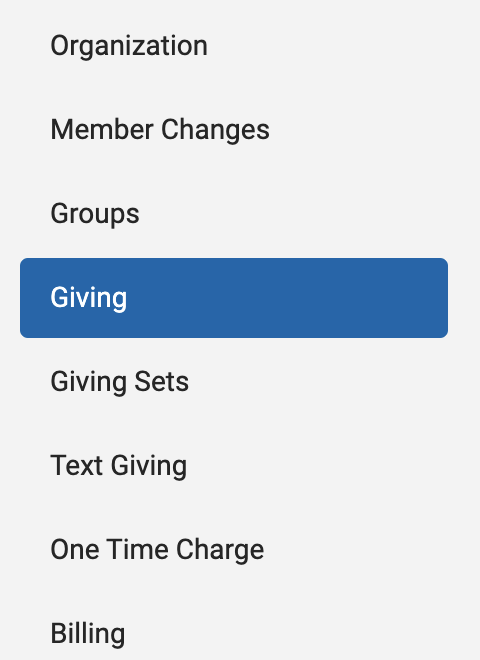Select the Text Giving option

click(234, 466)
